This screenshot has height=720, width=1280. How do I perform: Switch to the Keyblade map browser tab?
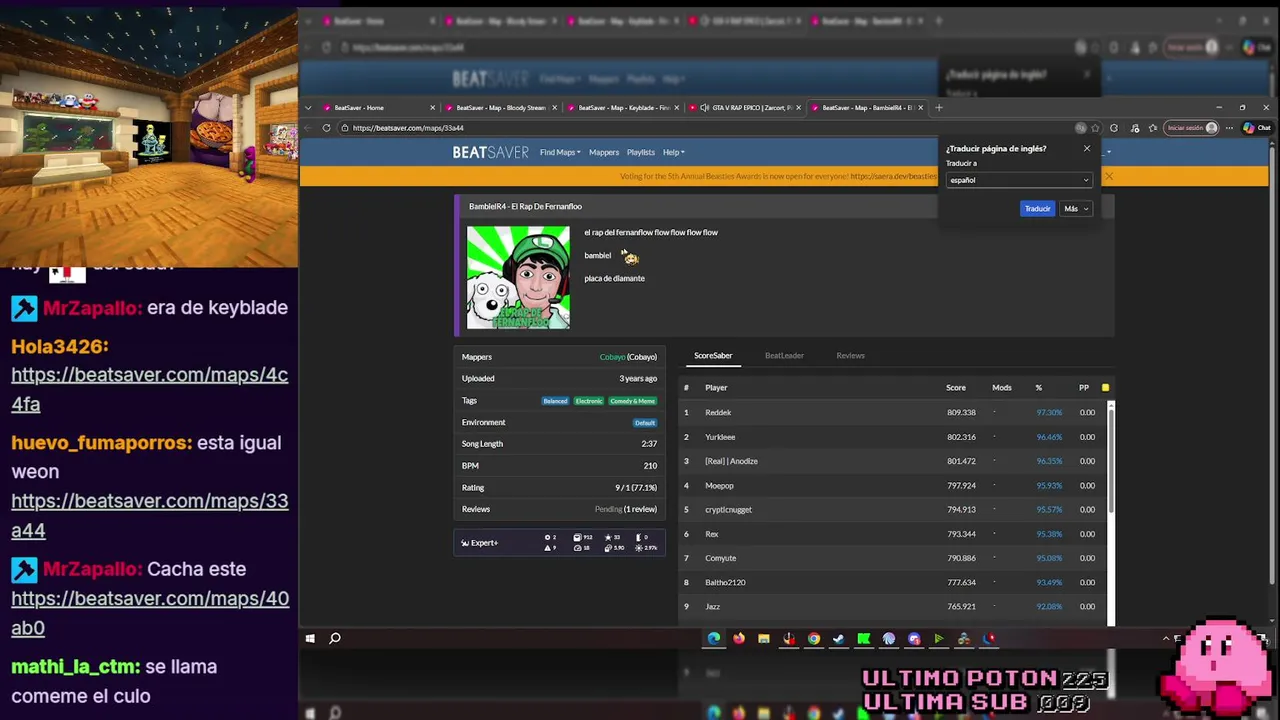click(623, 107)
